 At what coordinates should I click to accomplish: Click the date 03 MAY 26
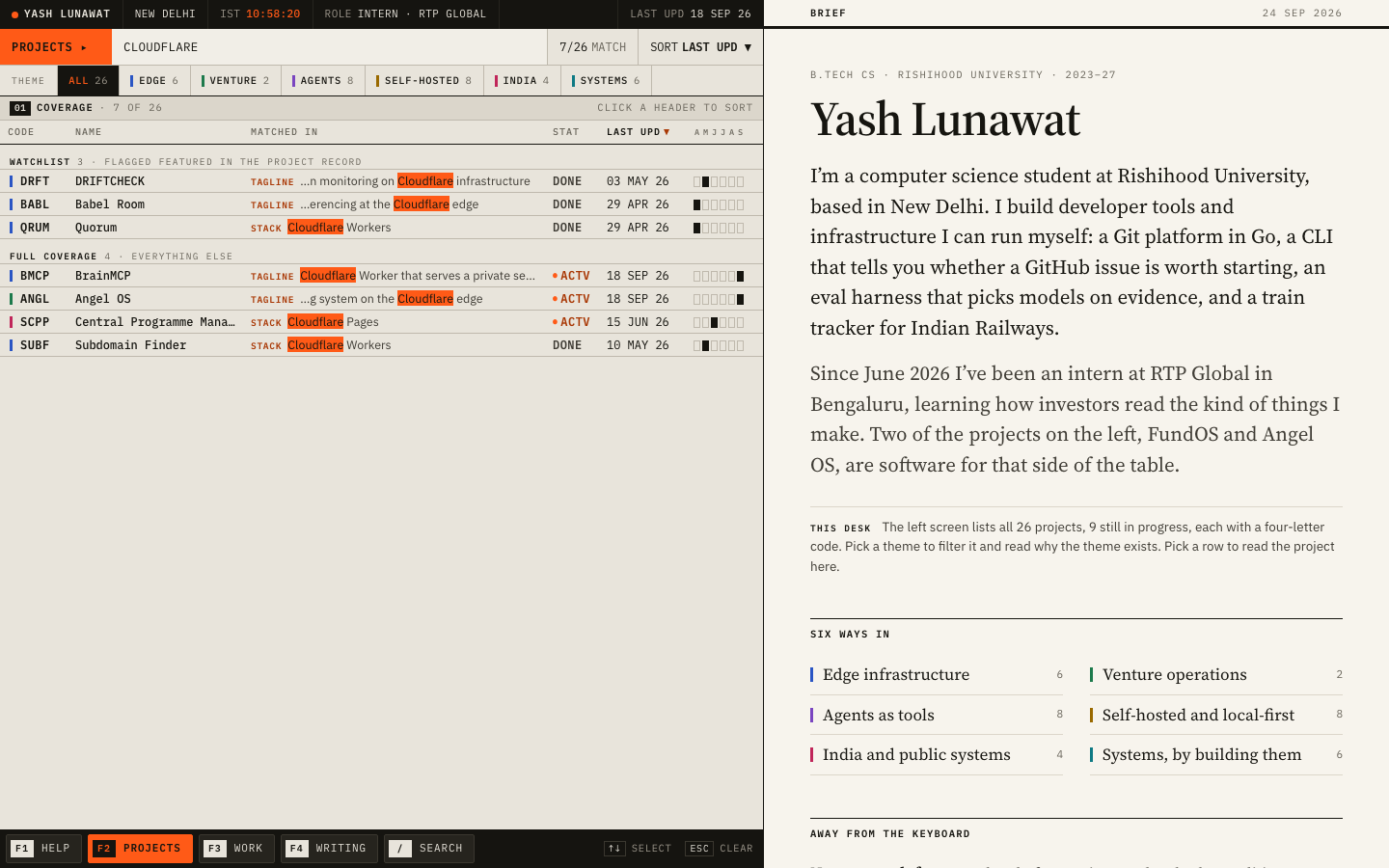point(638,181)
